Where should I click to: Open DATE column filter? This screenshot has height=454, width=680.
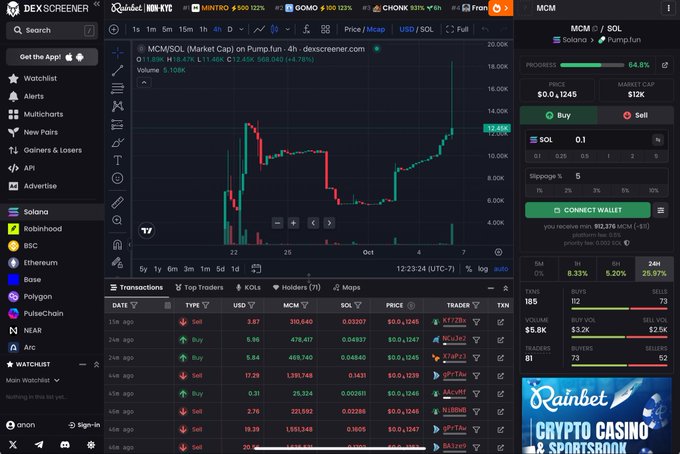tap(134, 305)
